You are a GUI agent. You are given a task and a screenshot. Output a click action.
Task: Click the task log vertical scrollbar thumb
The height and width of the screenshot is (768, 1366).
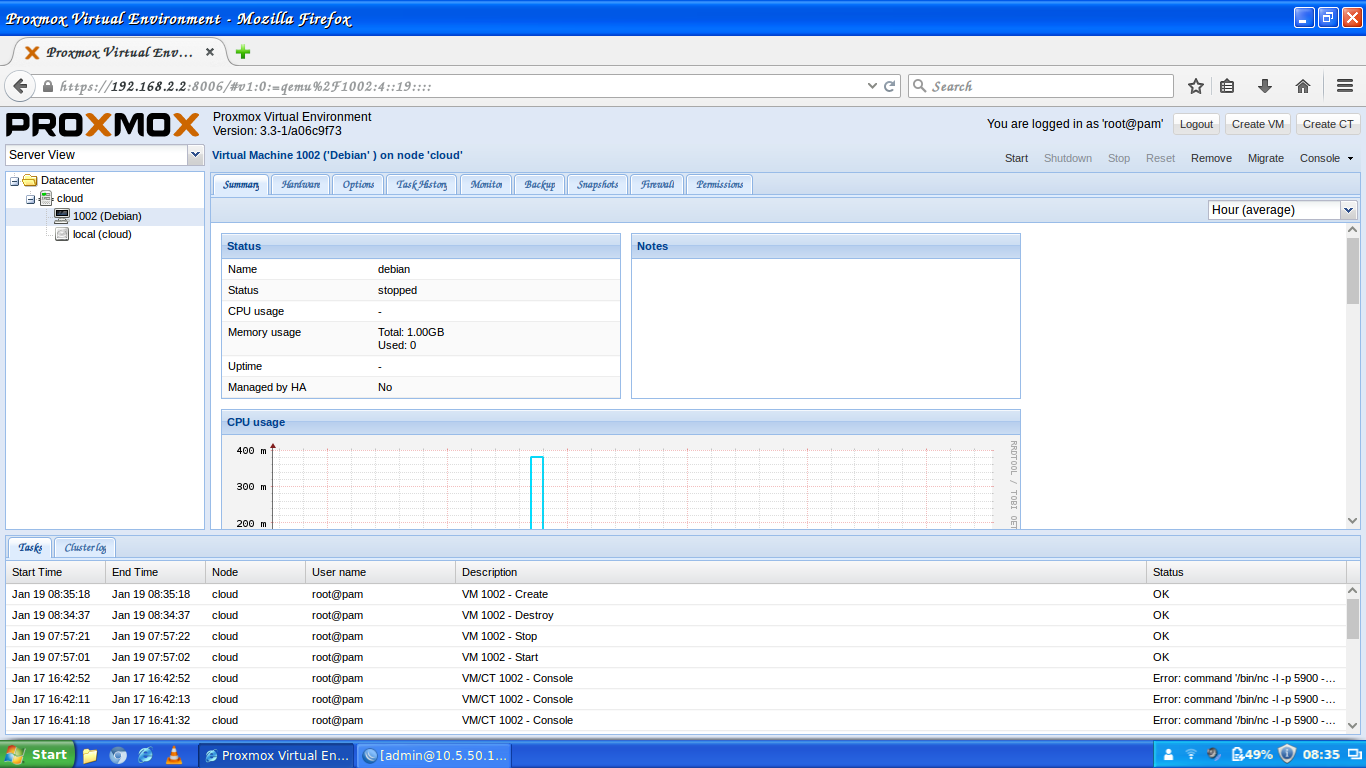coord(1353,619)
